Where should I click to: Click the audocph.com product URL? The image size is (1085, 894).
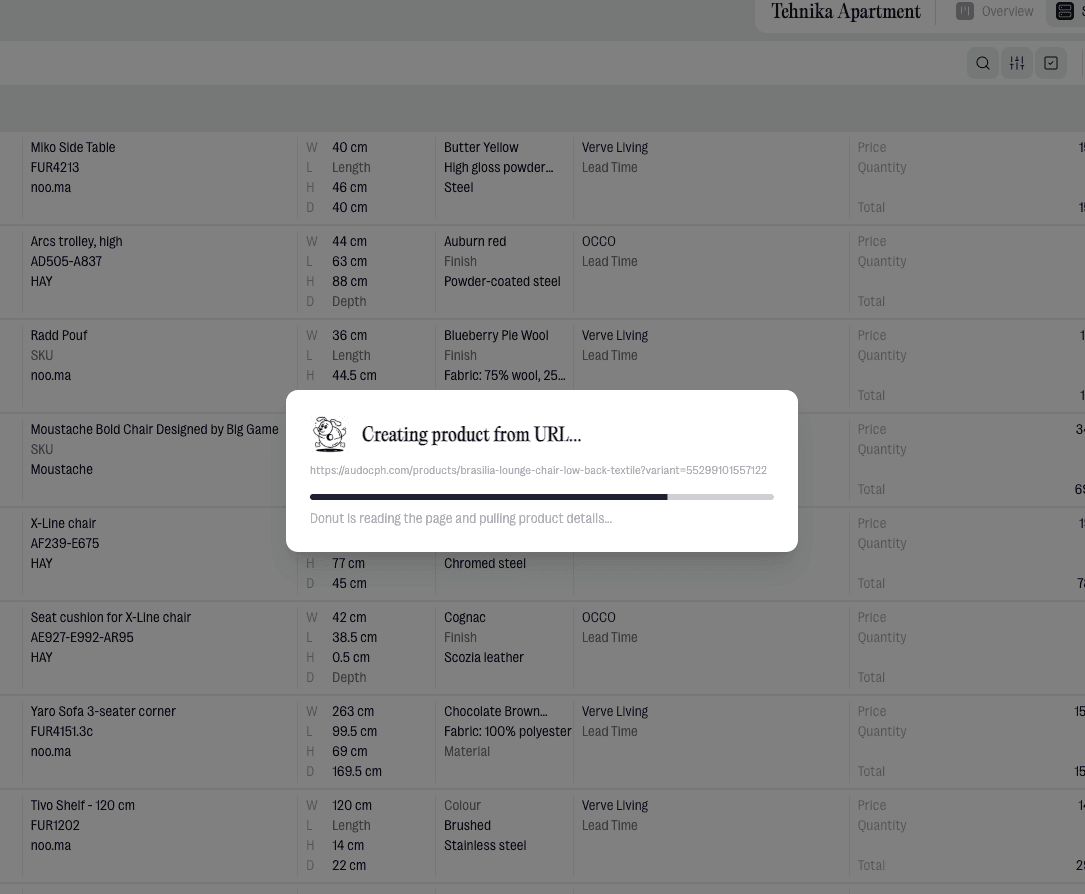[x=538, y=471]
